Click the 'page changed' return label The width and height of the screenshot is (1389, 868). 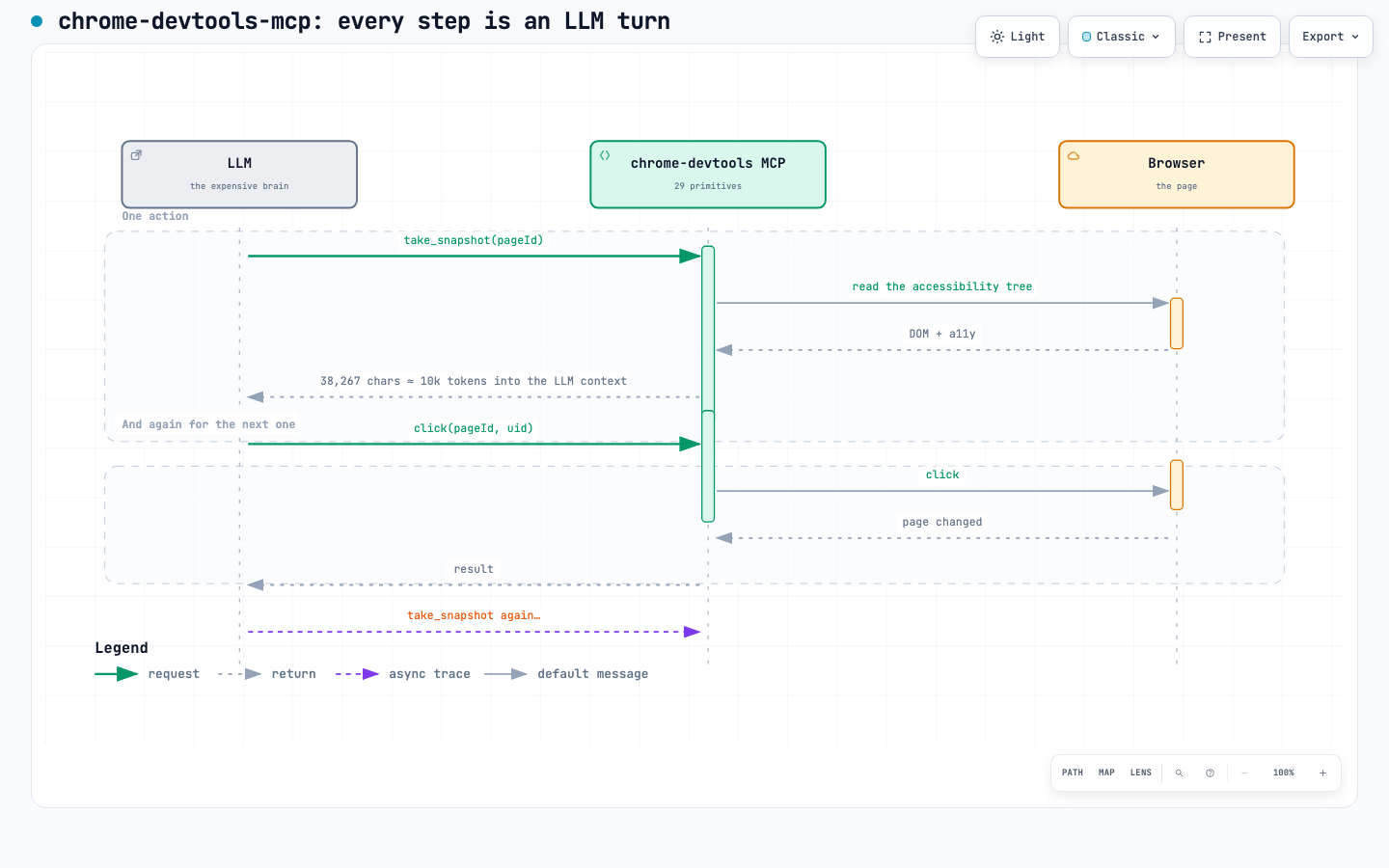click(x=942, y=522)
